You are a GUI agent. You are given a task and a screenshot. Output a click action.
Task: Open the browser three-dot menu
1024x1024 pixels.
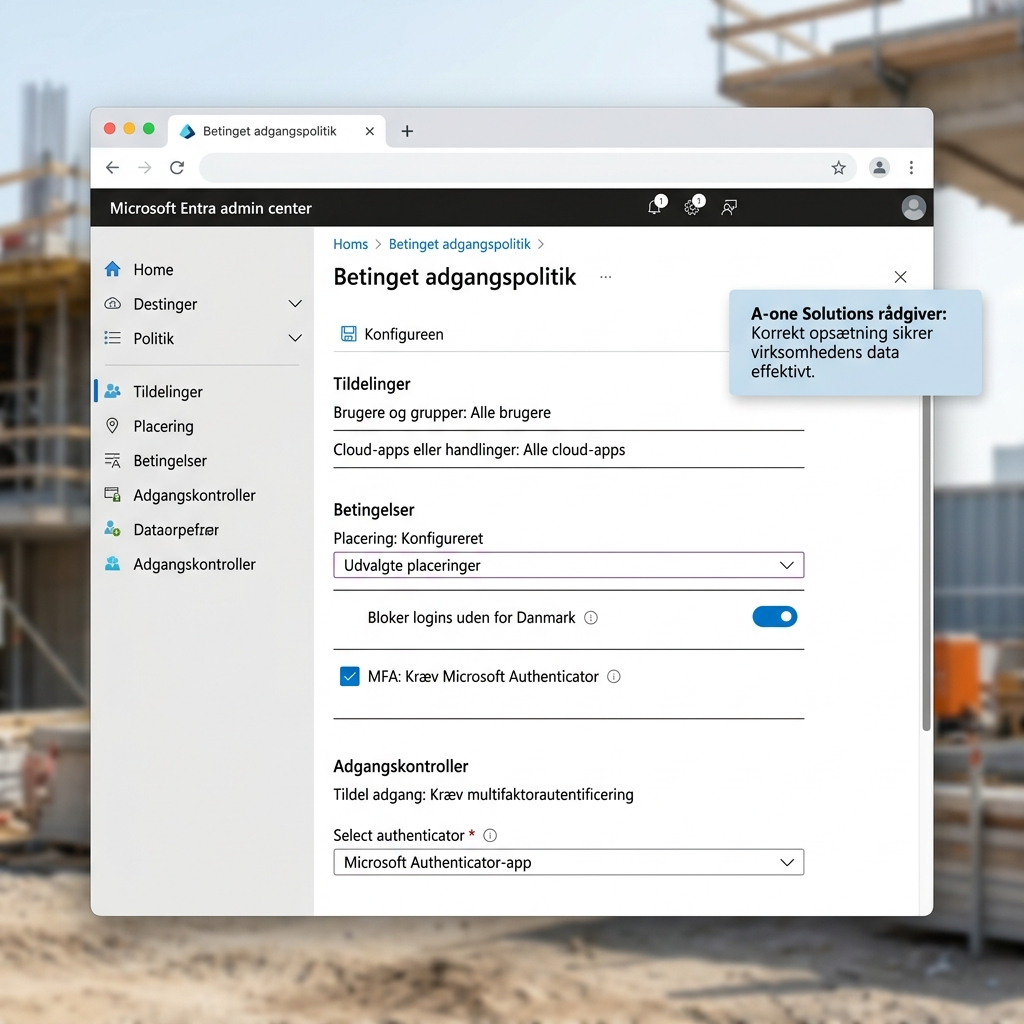pyautogui.click(x=911, y=168)
